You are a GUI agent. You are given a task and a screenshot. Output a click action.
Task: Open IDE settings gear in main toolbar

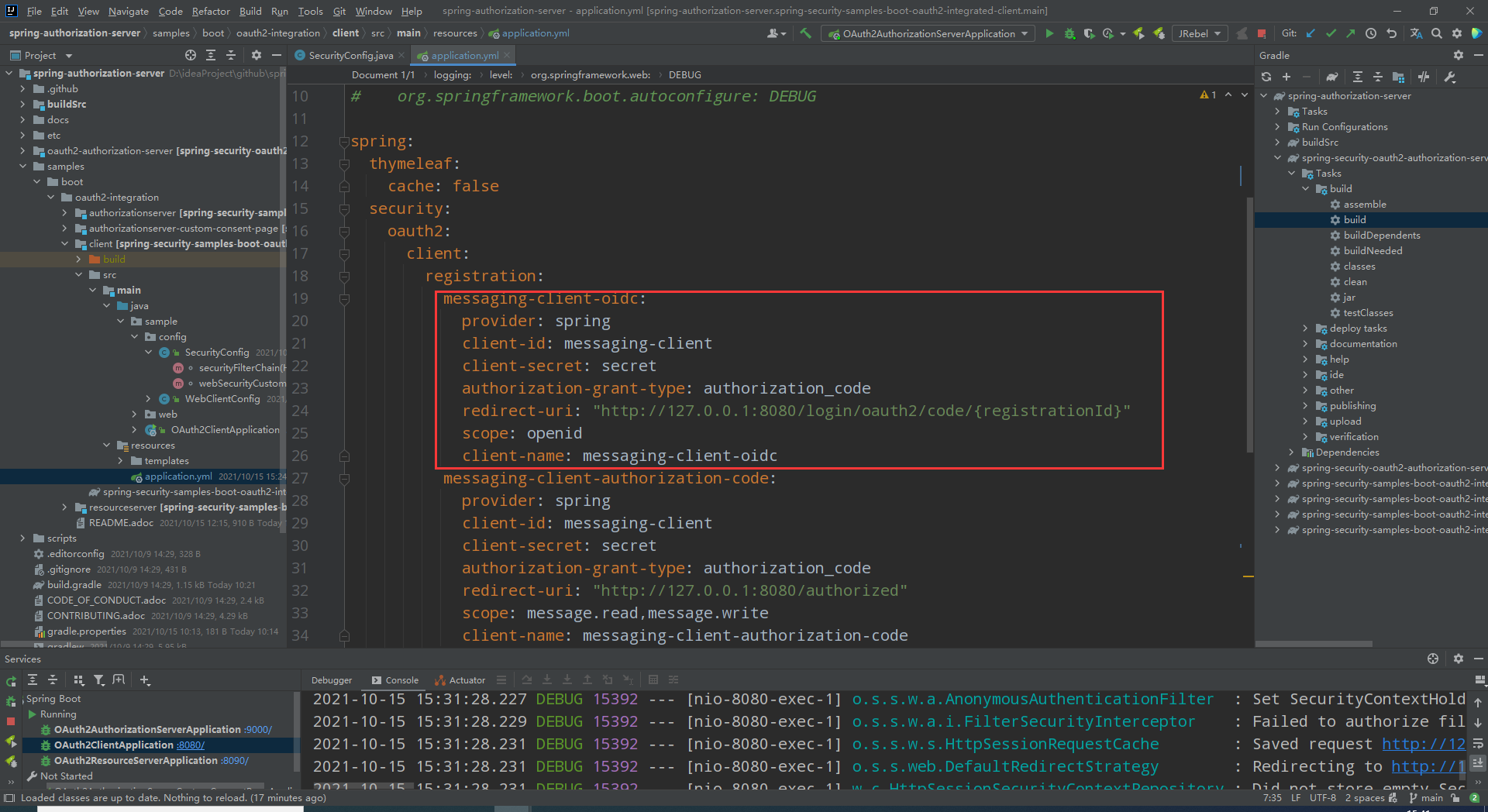[x=1457, y=33]
